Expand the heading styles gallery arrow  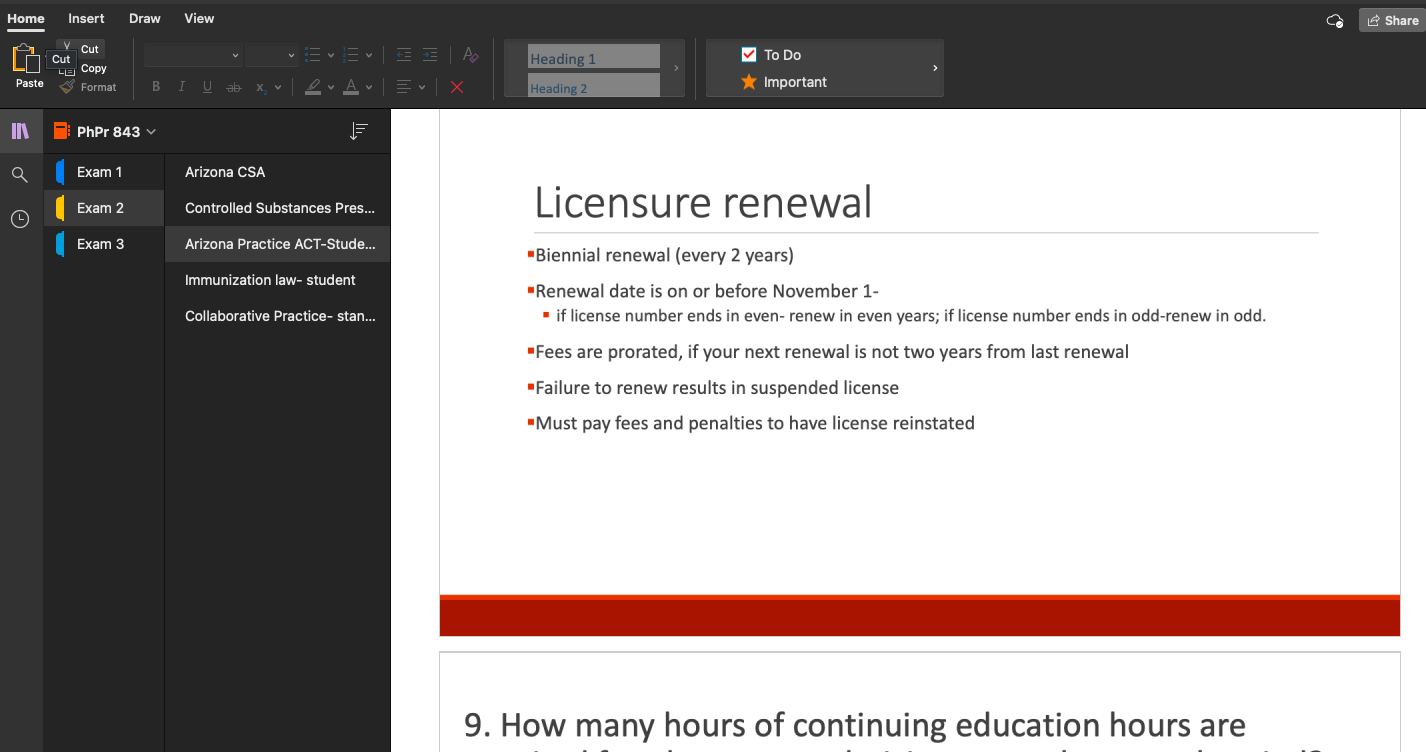click(676, 68)
